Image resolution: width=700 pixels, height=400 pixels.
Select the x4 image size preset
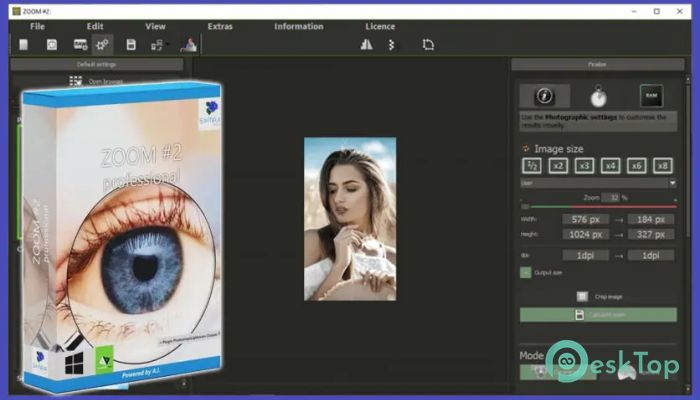610,166
